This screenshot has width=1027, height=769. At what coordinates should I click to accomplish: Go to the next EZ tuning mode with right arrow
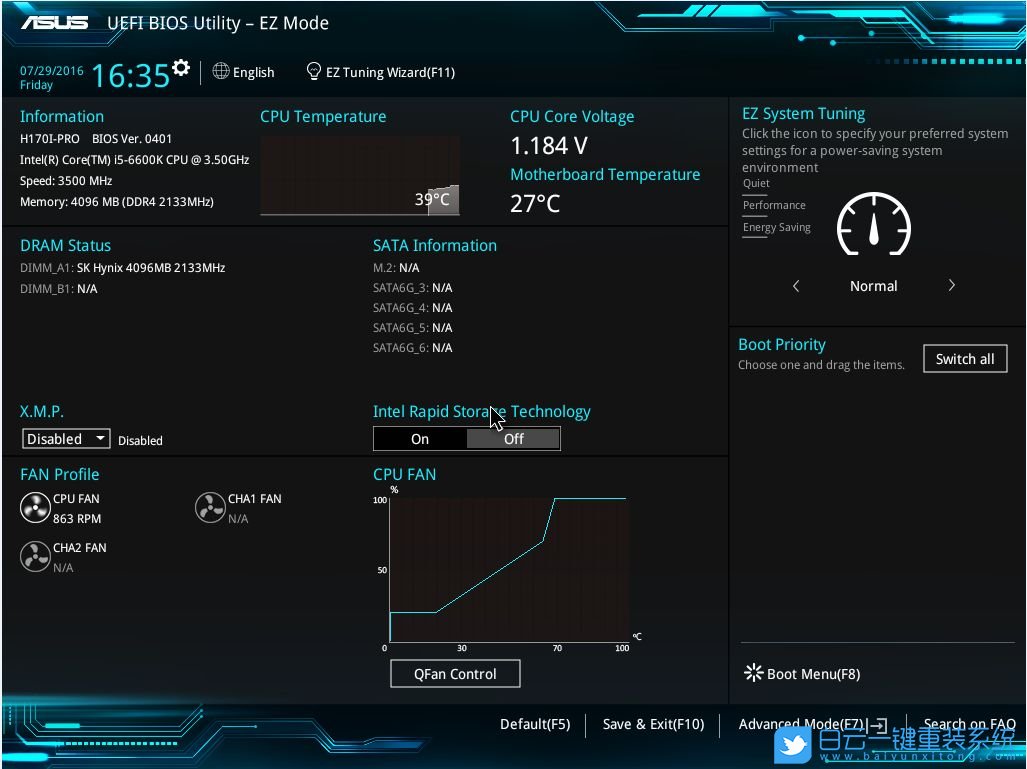pos(951,286)
